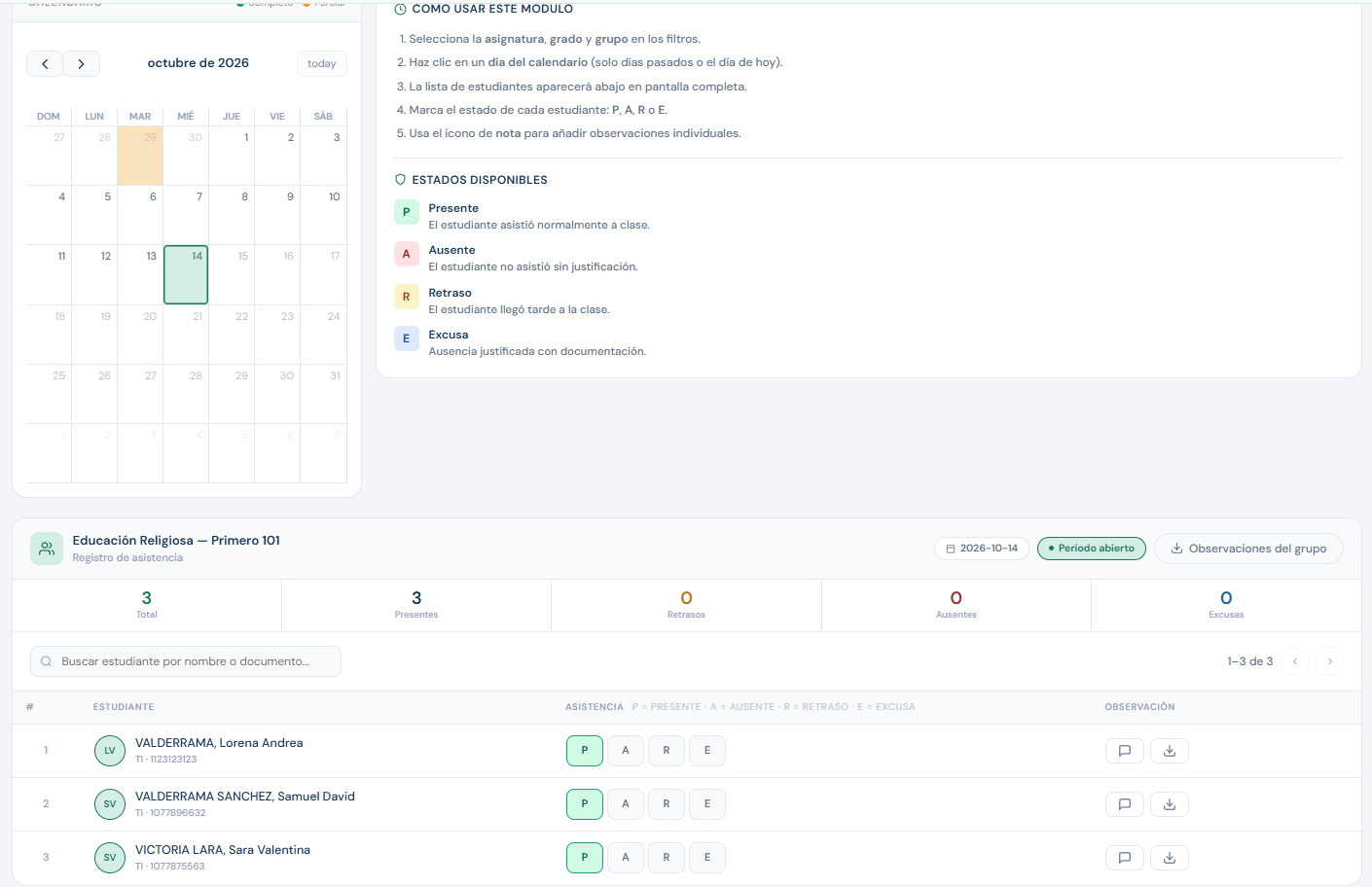Go to the previous month in the calendar
The width and height of the screenshot is (1372, 887).
45,63
